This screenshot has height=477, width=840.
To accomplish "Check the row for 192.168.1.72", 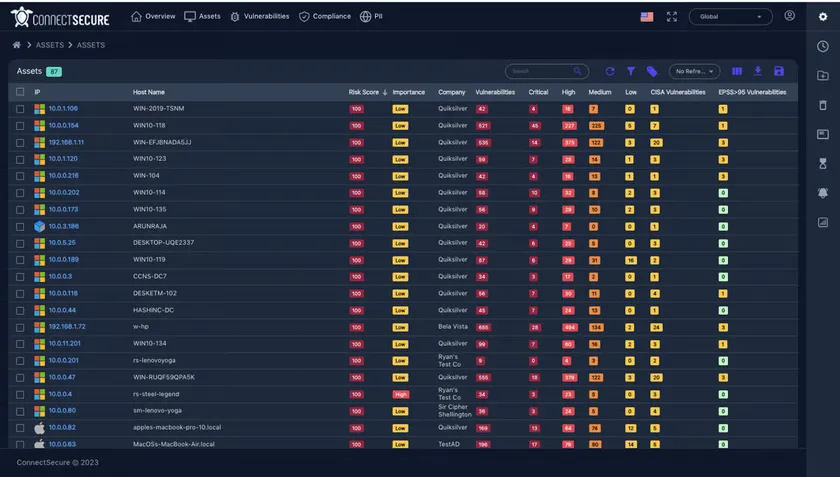I will [20, 327].
